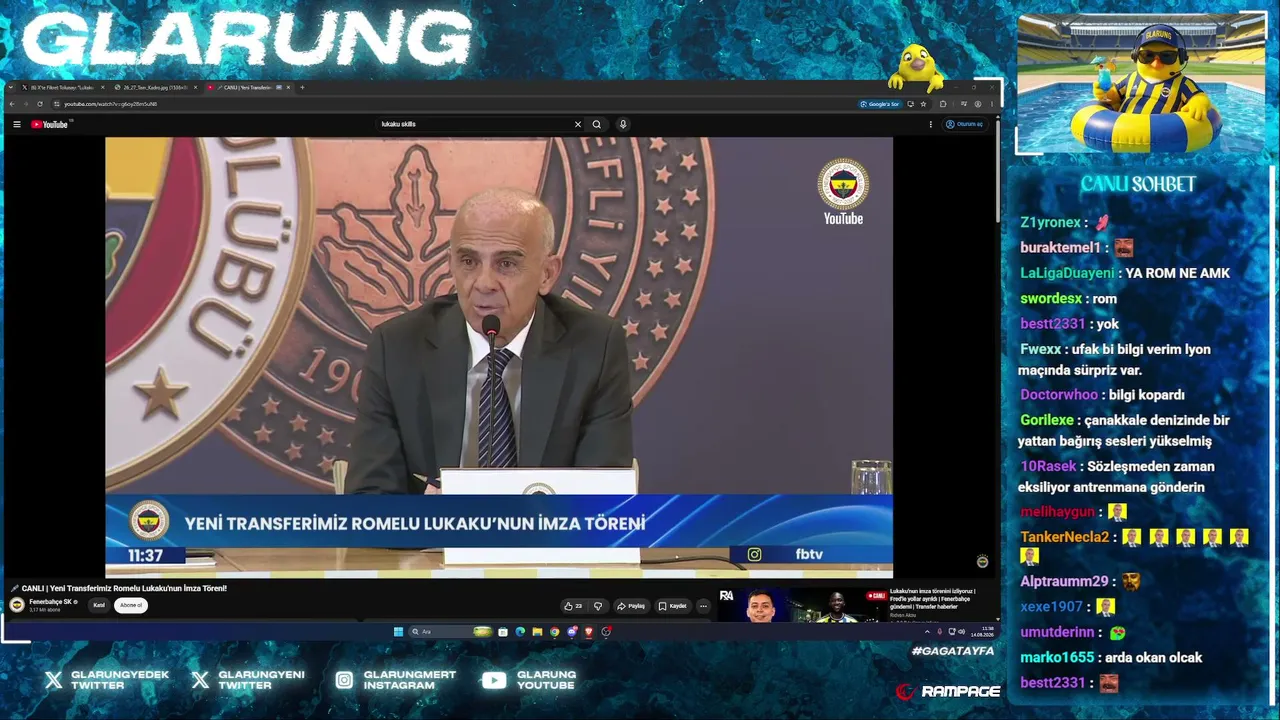
Task: Click the 'Oturum aç' sign-in button
Action: click(x=964, y=124)
